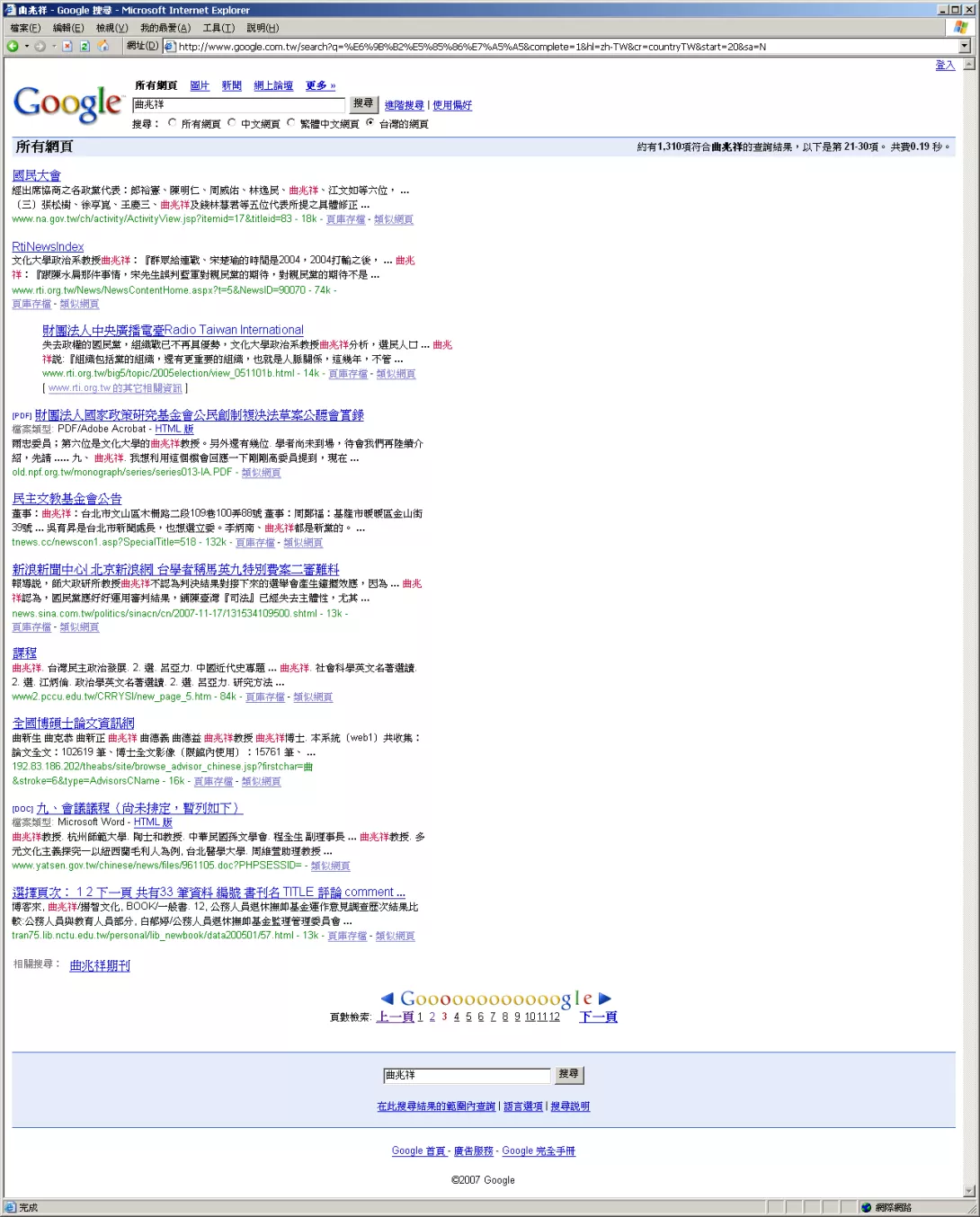Click the Internet zone globe icon
The width and height of the screenshot is (980, 1217).
[x=866, y=1207]
